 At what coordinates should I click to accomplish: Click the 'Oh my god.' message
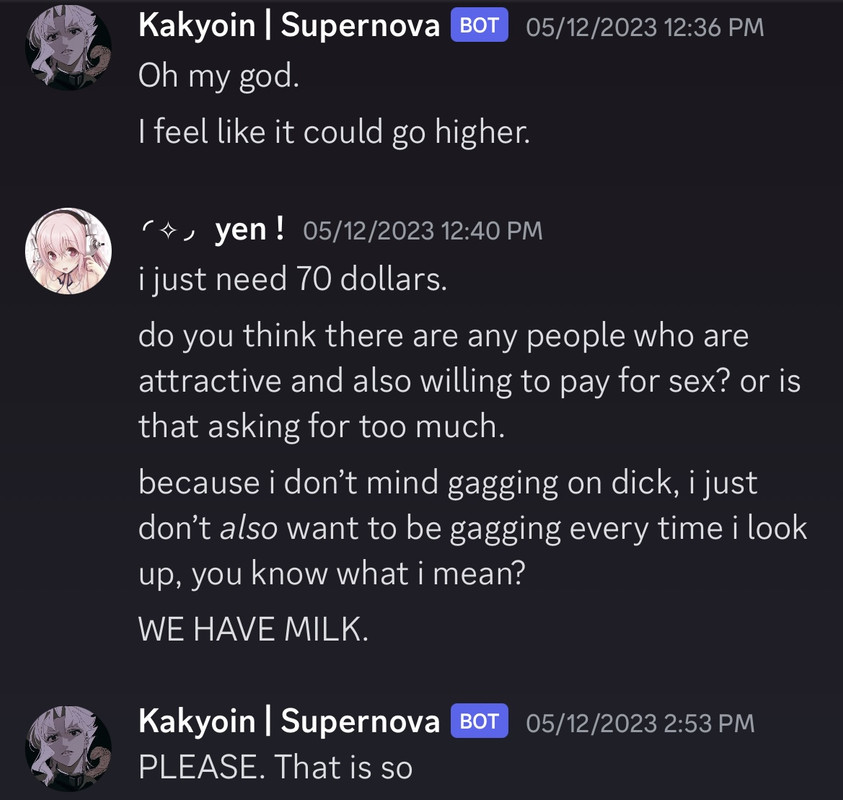pyautogui.click(x=219, y=76)
